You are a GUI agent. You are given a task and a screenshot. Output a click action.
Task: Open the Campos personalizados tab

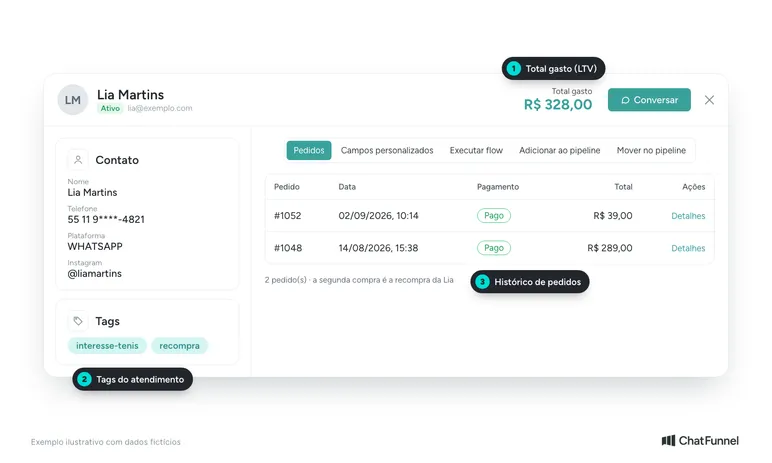tap(387, 150)
